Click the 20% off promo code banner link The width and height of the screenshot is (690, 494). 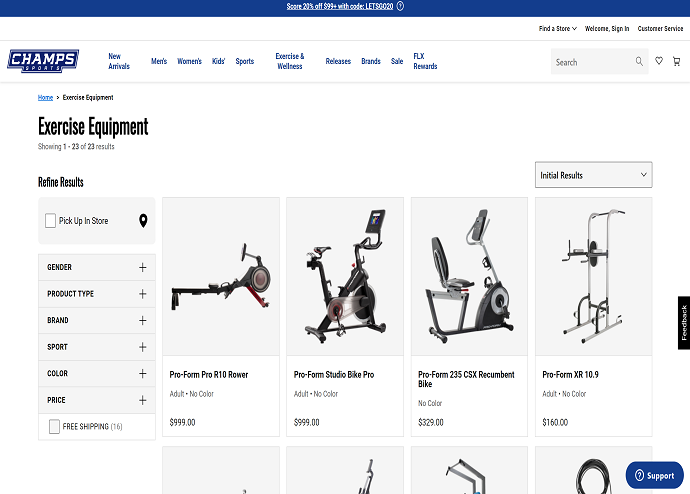point(340,6)
